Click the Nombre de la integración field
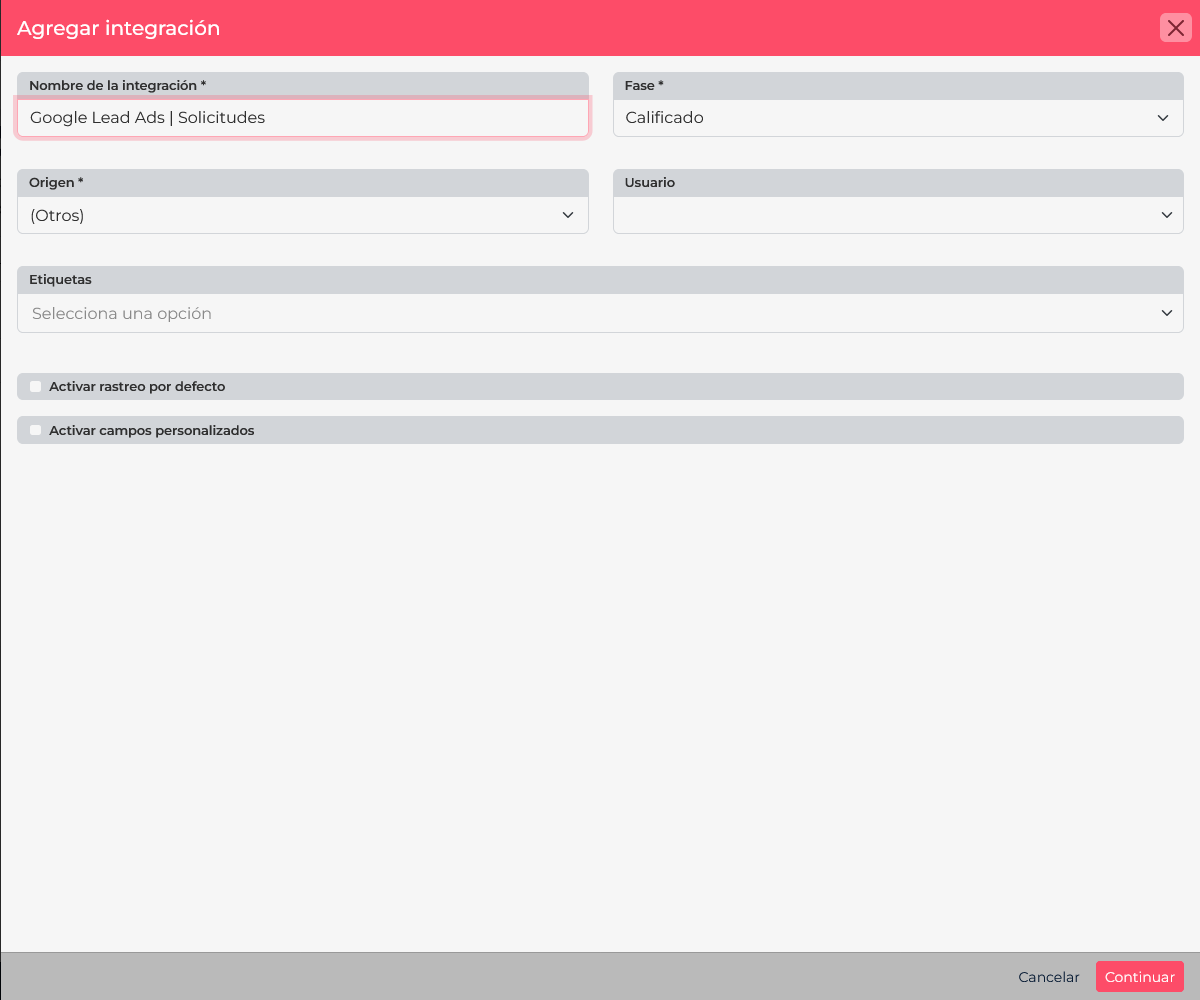Screen dimensions: 1200x1000 303,118
